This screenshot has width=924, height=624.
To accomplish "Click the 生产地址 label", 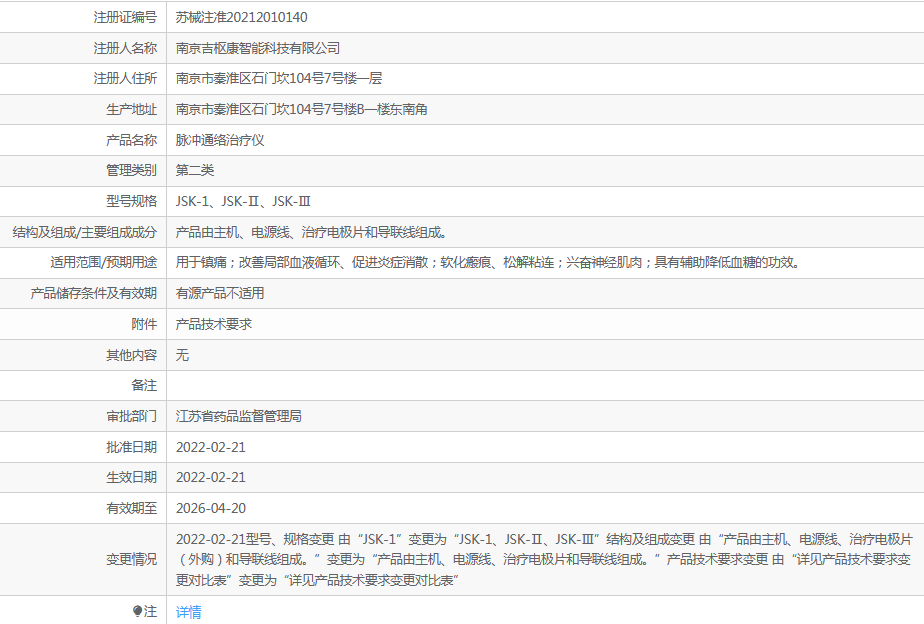I will [131, 110].
